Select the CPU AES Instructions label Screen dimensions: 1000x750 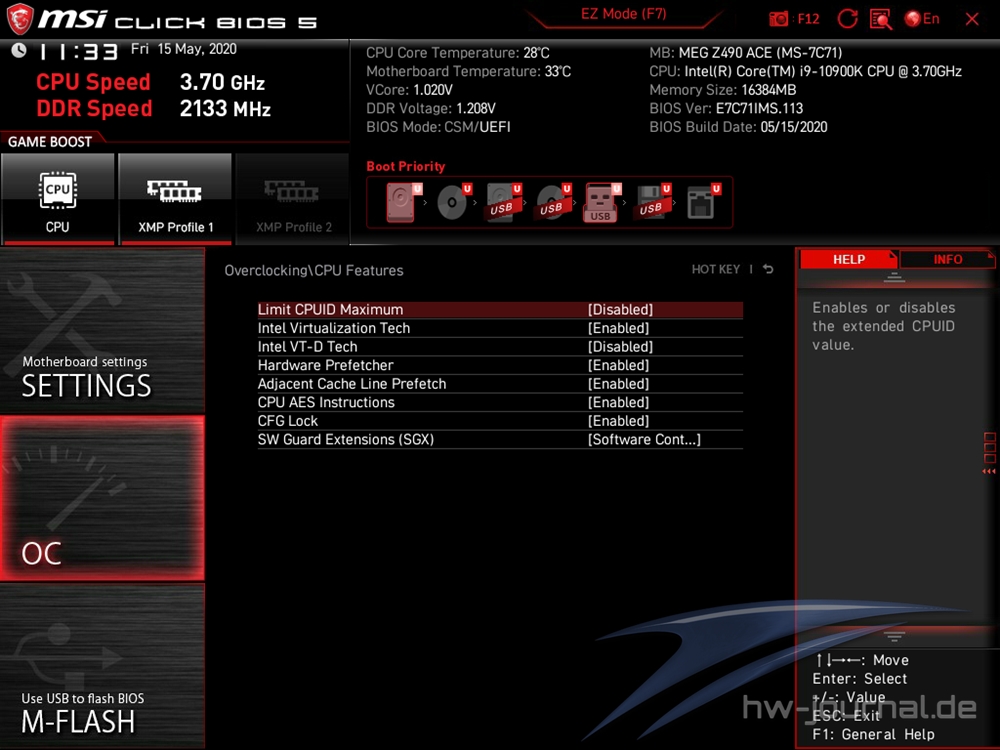pyautogui.click(x=326, y=402)
